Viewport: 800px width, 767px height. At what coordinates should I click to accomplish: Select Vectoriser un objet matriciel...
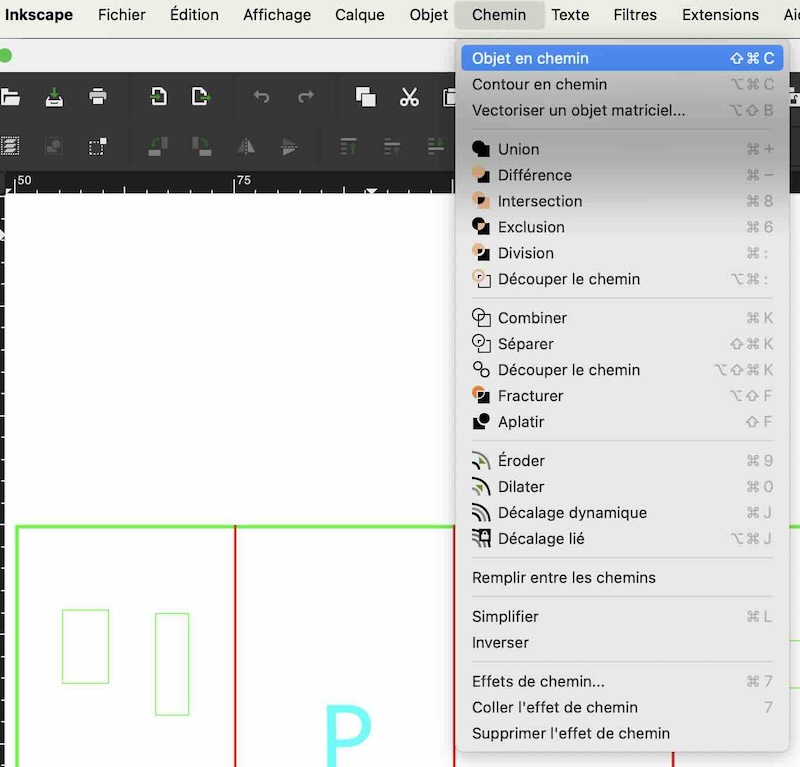pos(622,110)
